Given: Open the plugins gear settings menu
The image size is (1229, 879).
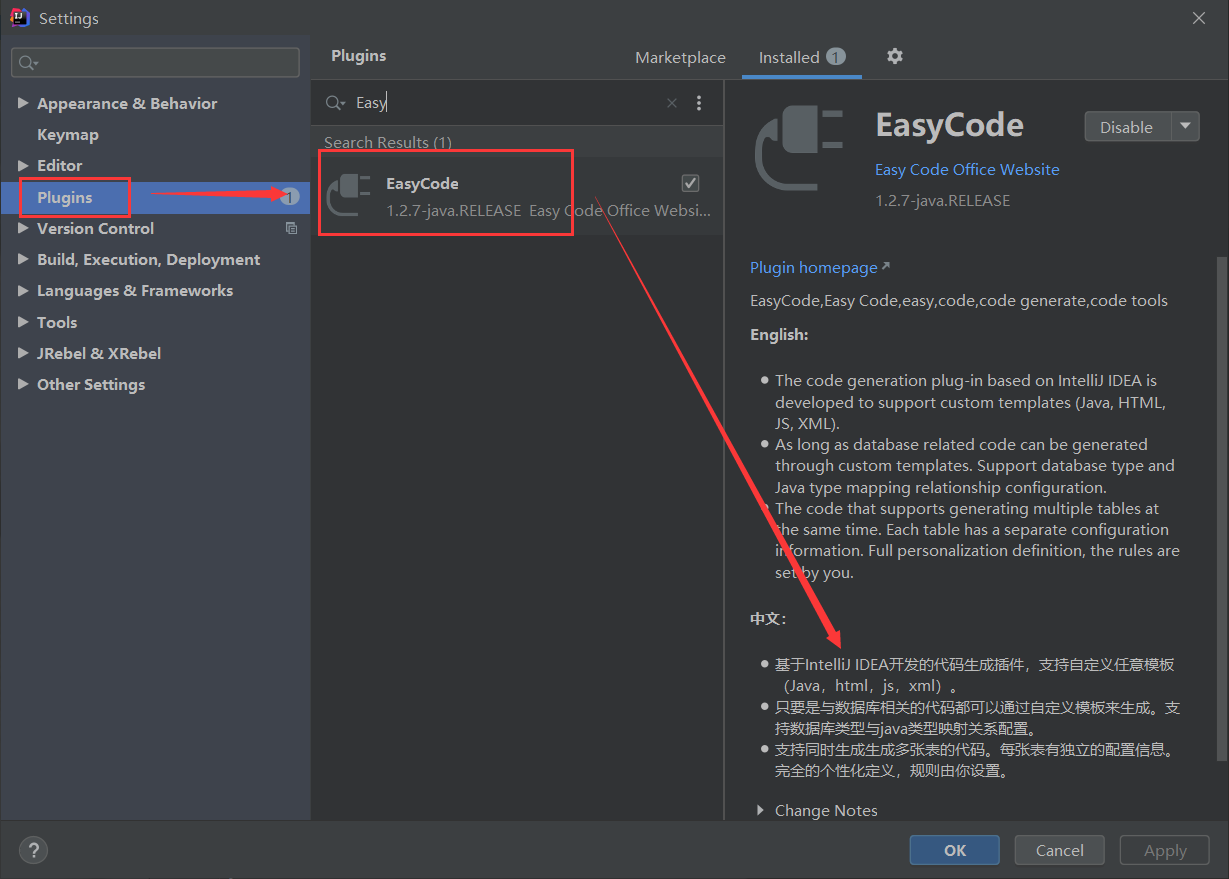Looking at the screenshot, I should tap(895, 57).
